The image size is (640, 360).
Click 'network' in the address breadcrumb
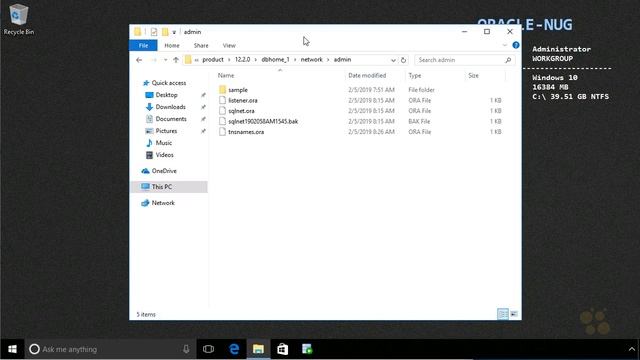[x=311, y=60]
